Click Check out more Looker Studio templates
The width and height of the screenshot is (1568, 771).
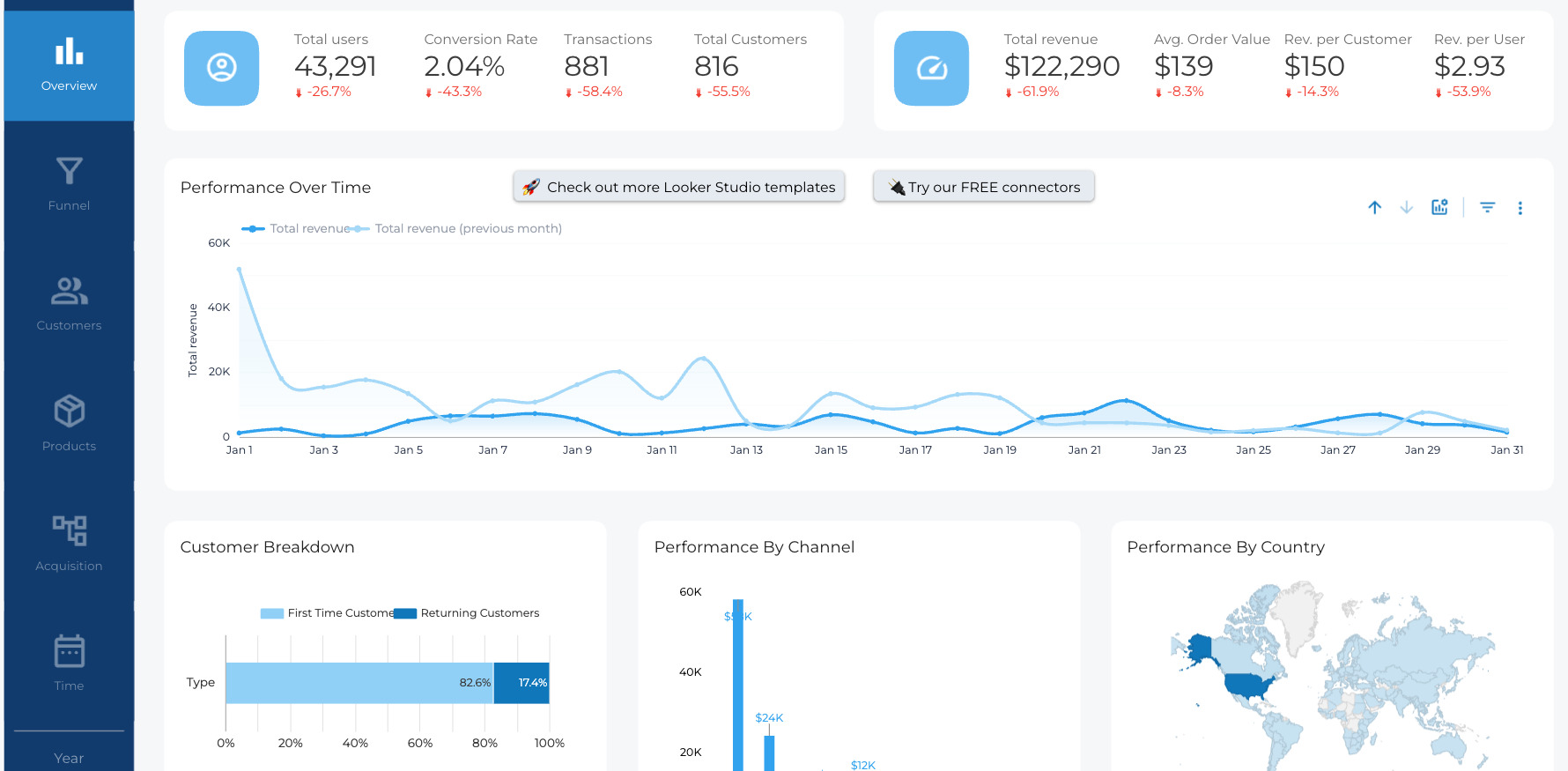click(679, 187)
